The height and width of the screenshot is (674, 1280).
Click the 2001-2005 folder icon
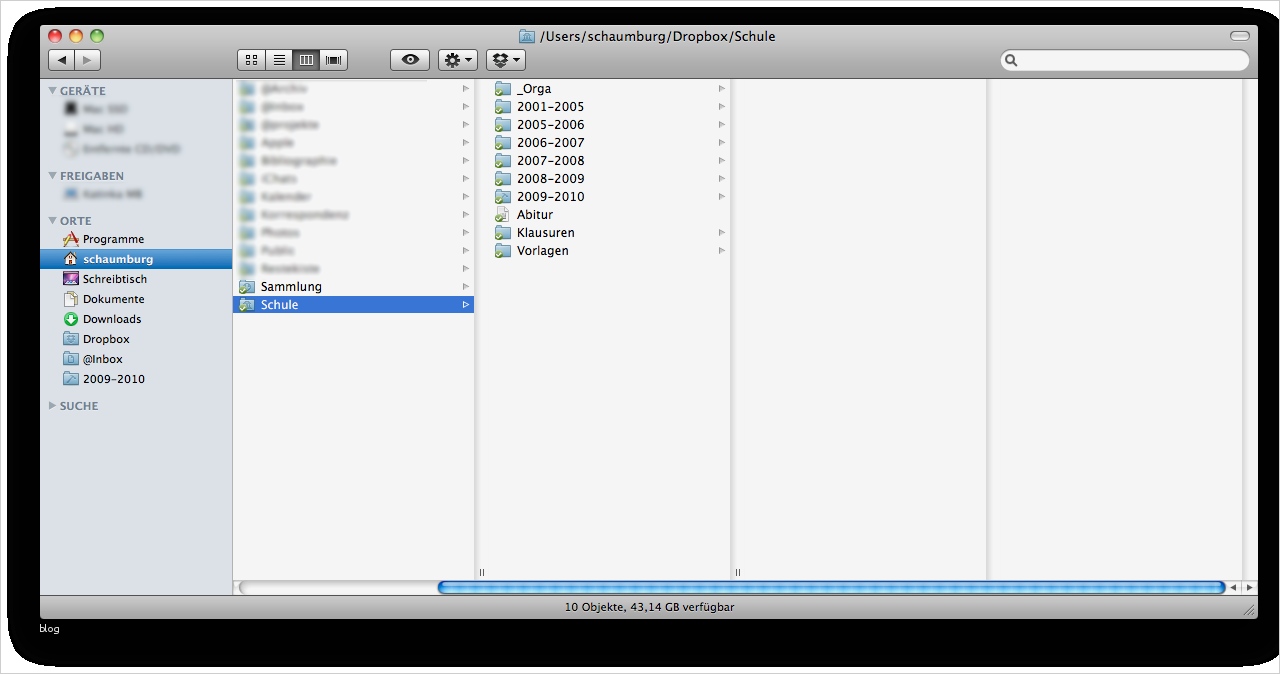(x=503, y=107)
